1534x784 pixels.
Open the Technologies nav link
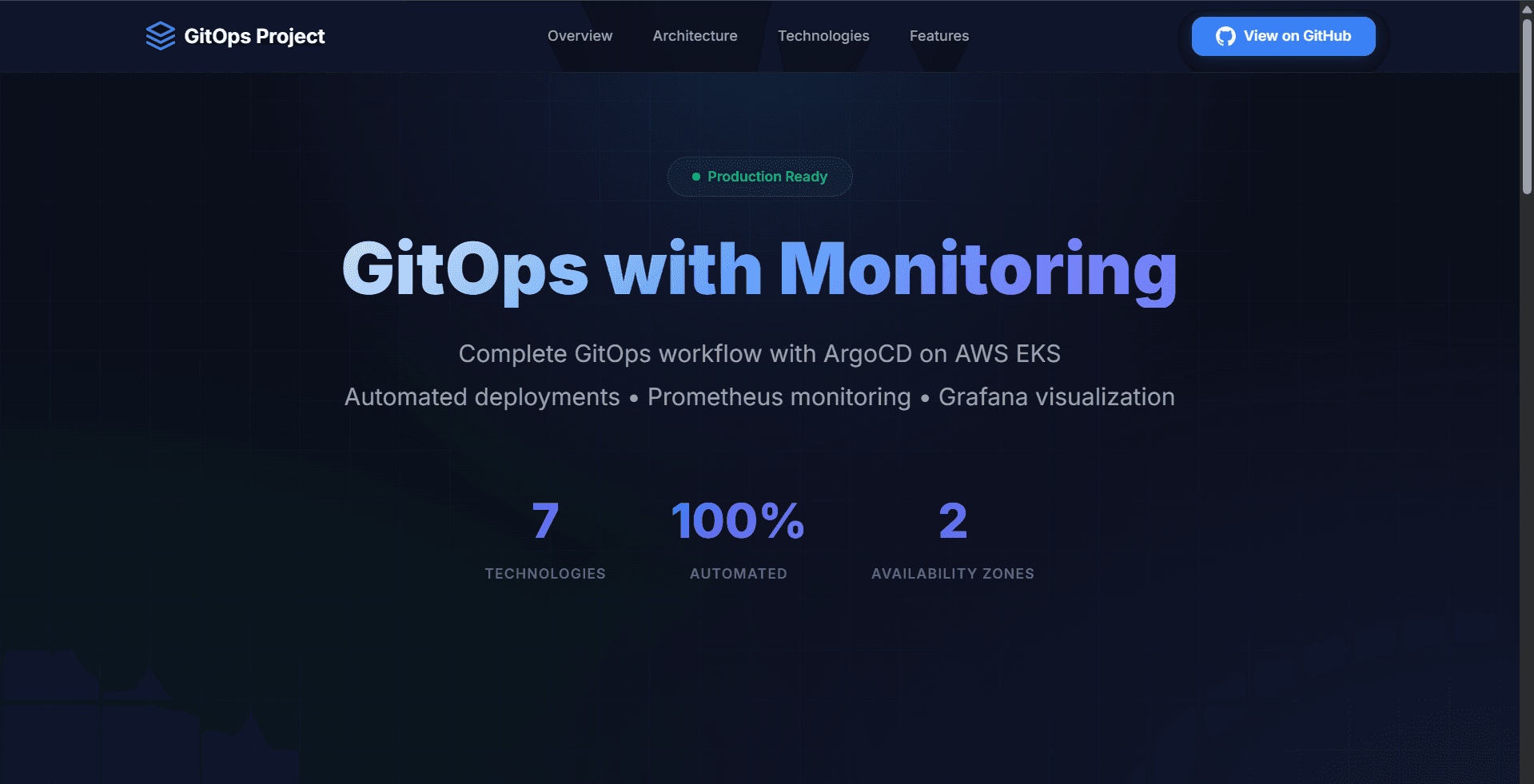823,36
